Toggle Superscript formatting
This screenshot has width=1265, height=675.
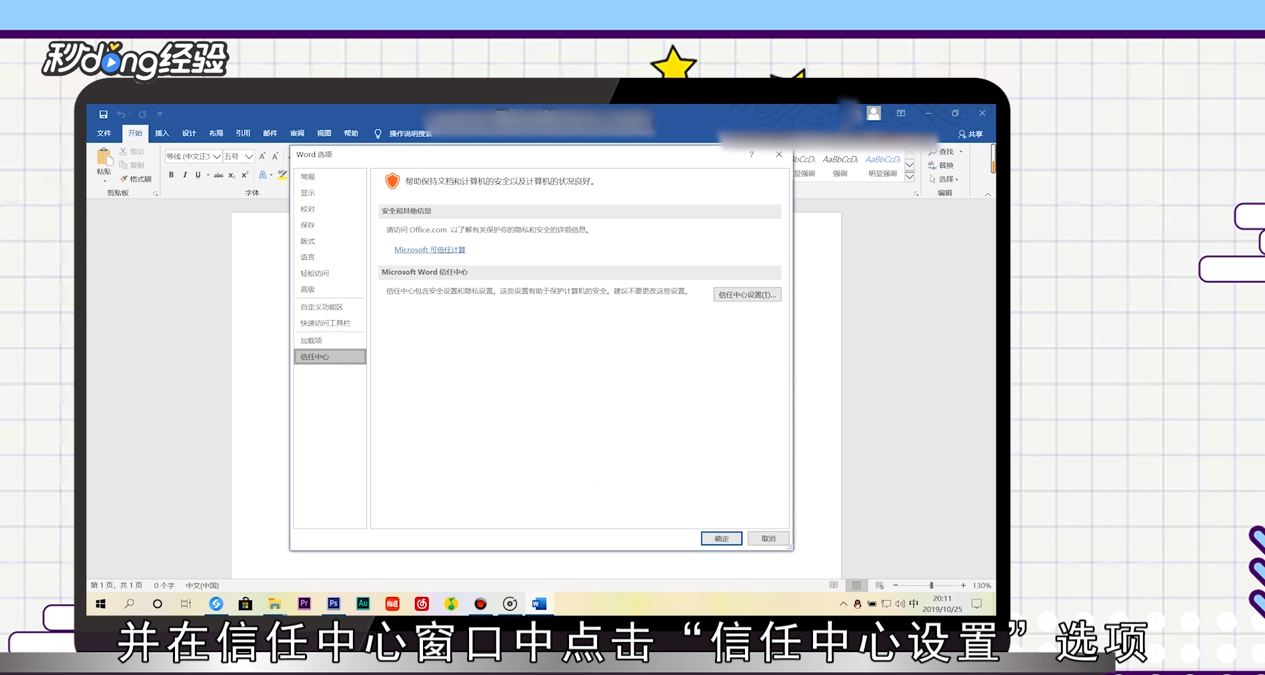click(x=244, y=175)
